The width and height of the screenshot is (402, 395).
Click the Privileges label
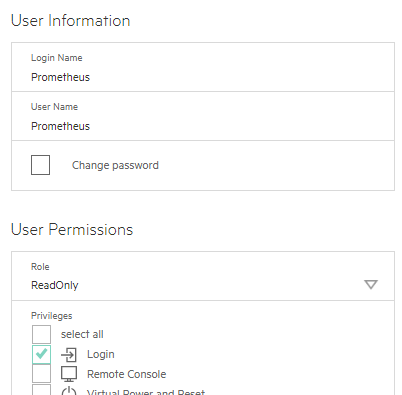52,316
